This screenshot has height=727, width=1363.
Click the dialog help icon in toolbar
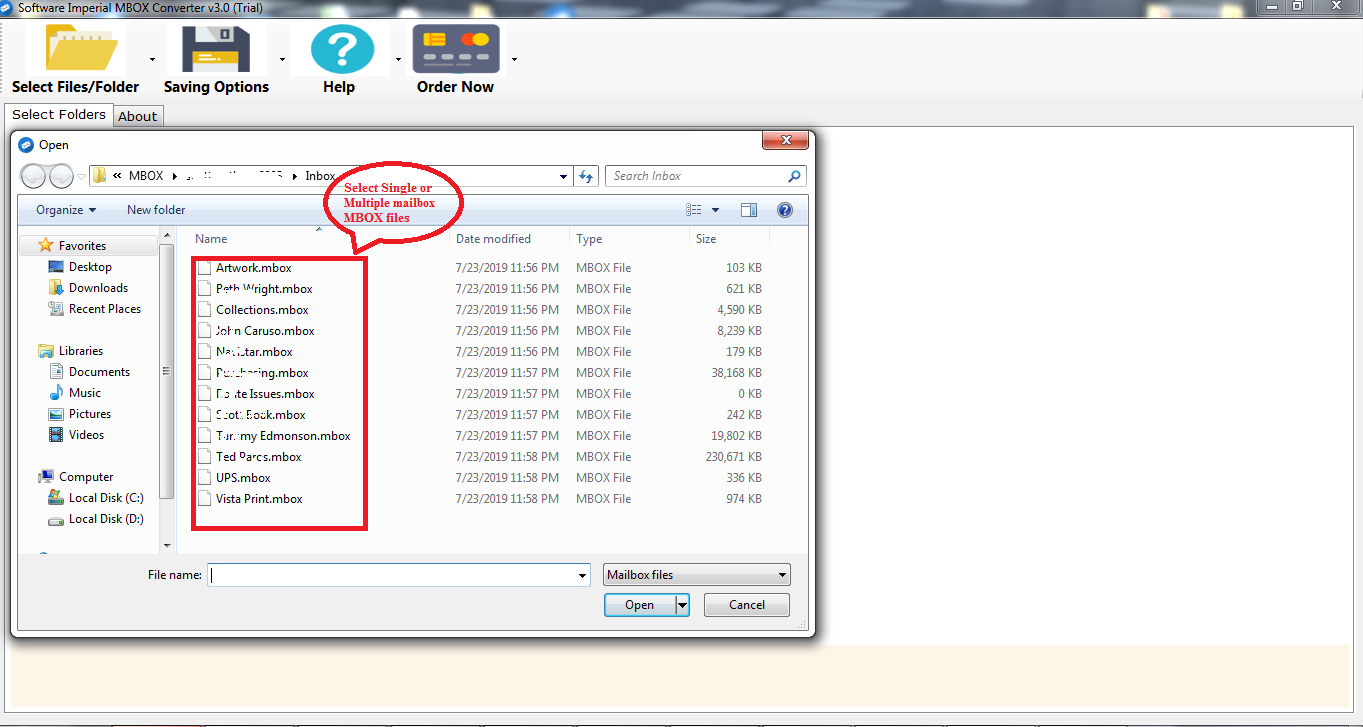point(785,210)
